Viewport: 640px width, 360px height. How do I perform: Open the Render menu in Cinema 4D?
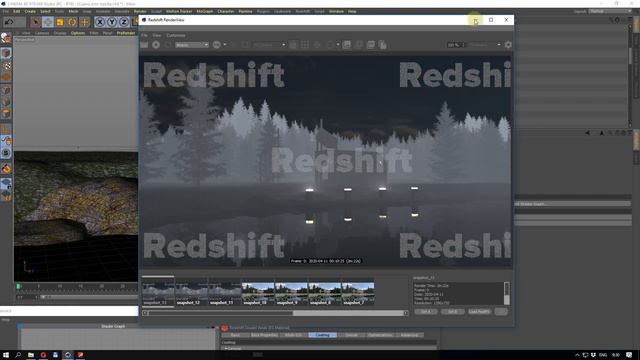[x=140, y=11]
